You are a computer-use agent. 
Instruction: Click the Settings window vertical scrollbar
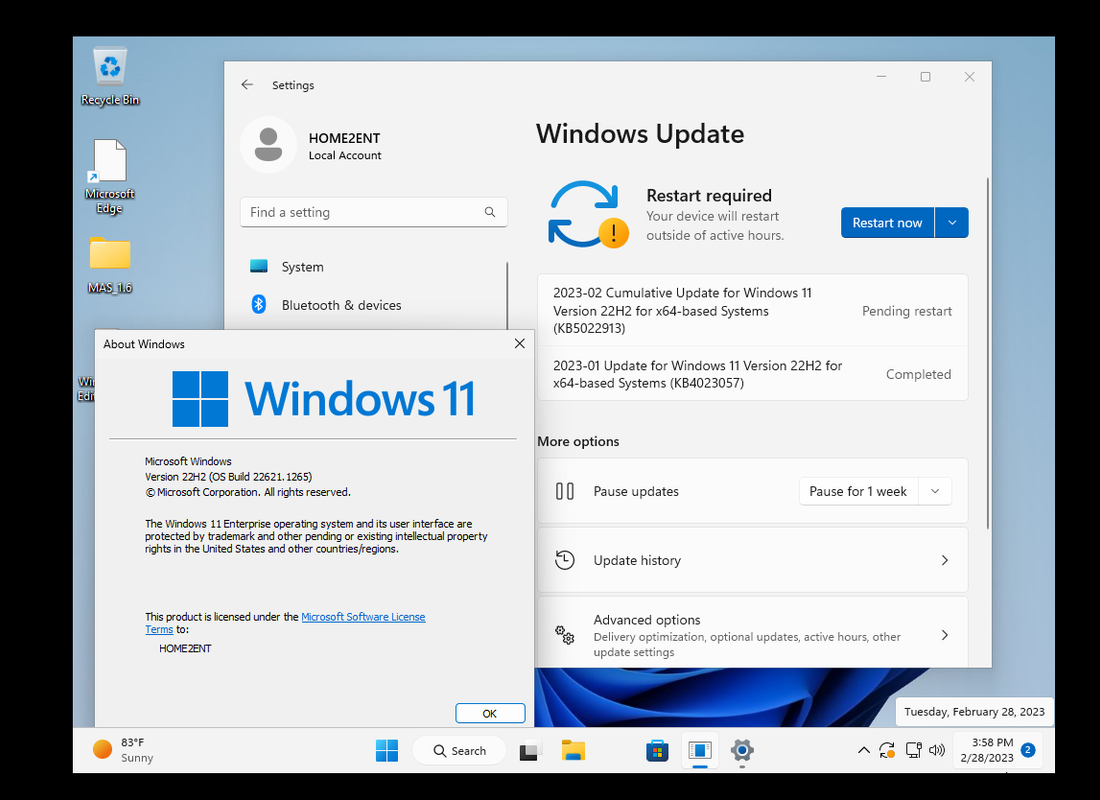[988, 353]
